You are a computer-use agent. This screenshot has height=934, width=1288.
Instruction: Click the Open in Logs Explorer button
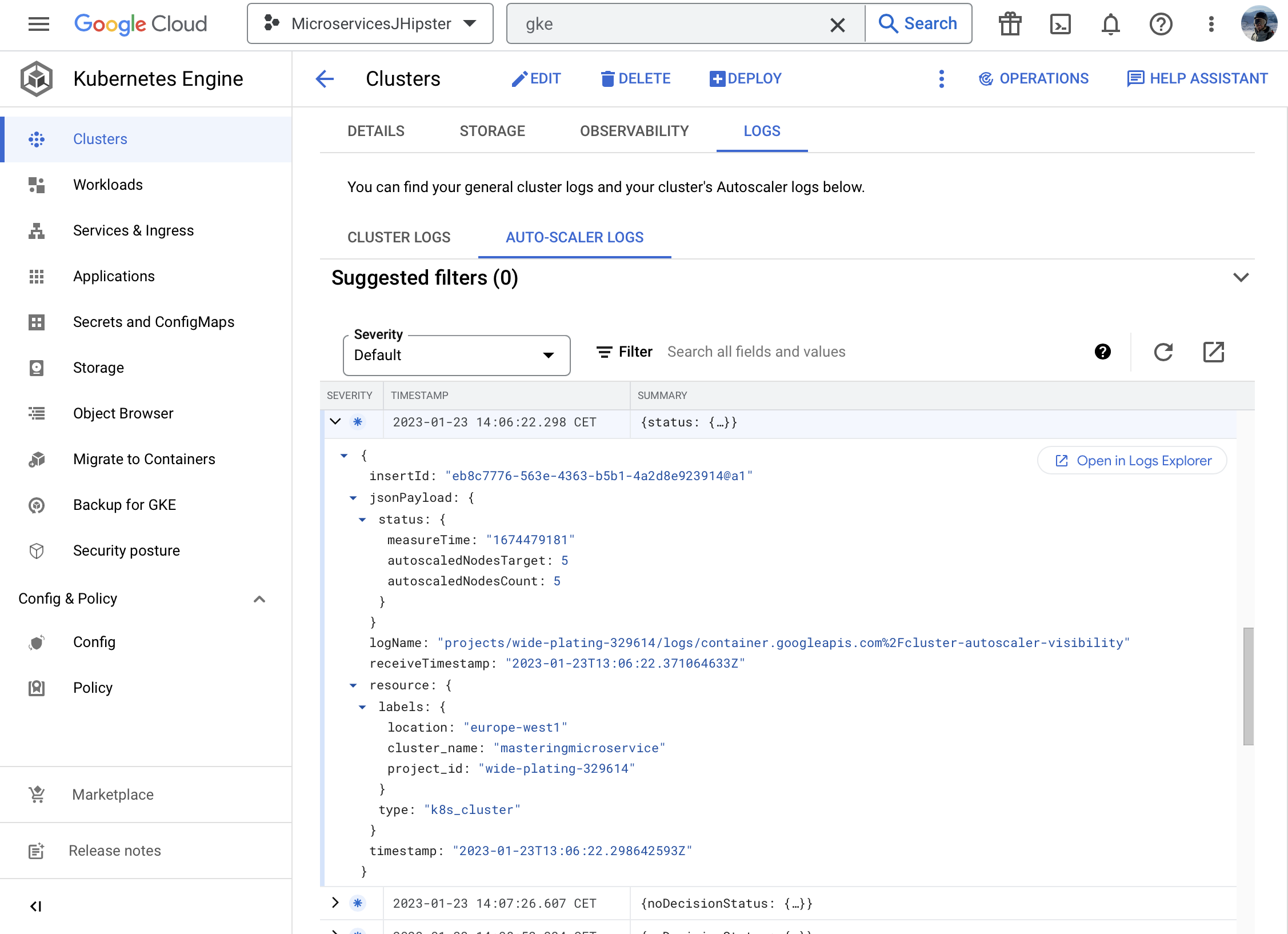pyautogui.click(x=1131, y=460)
